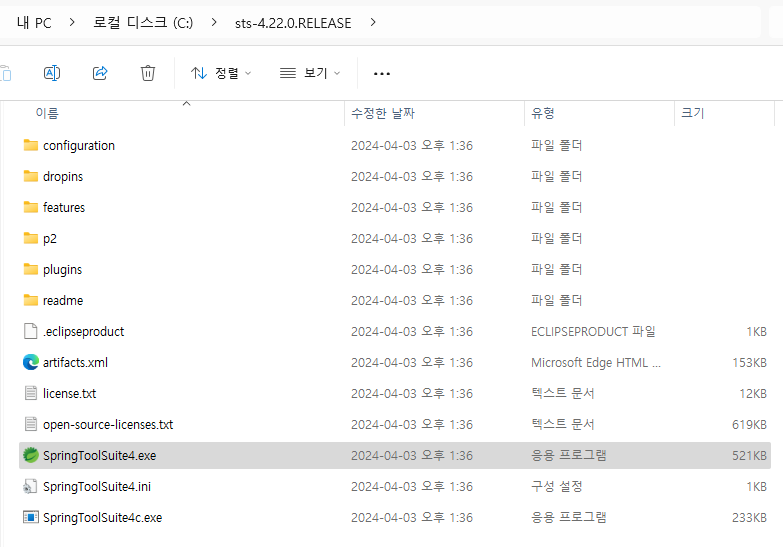Click the Rename toolbar icon

coord(52,73)
